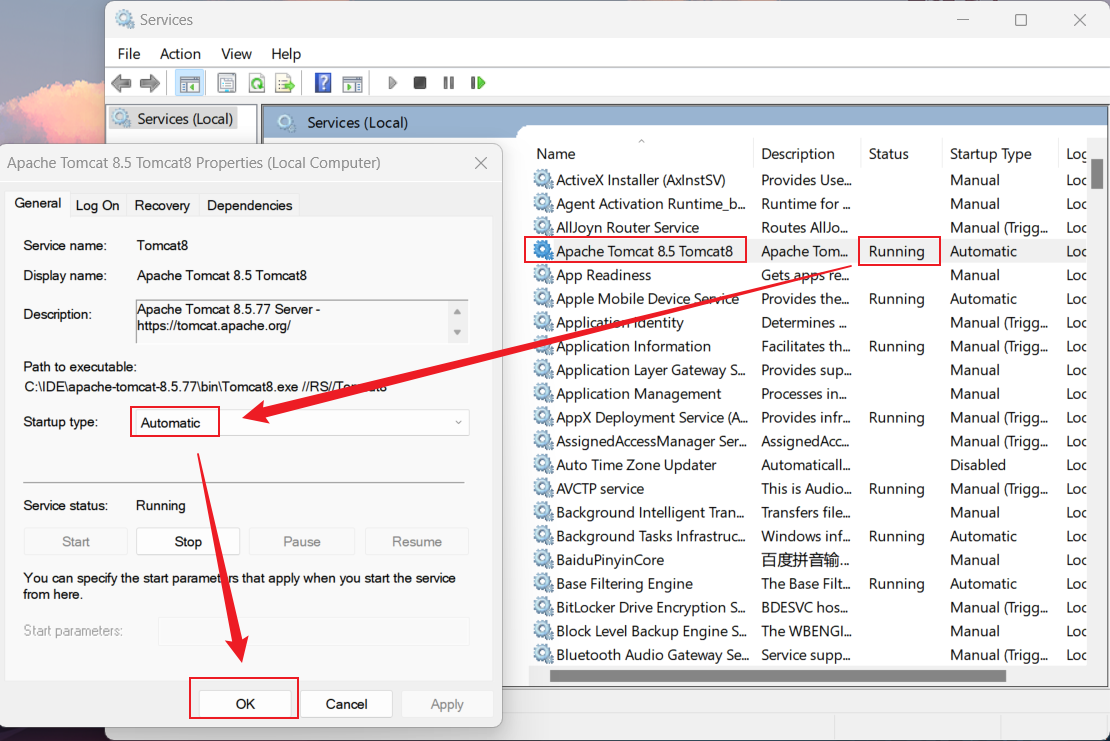This screenshot has width=1110, height=741.
Task: Open the Action menu
Action: click(180, 54)
